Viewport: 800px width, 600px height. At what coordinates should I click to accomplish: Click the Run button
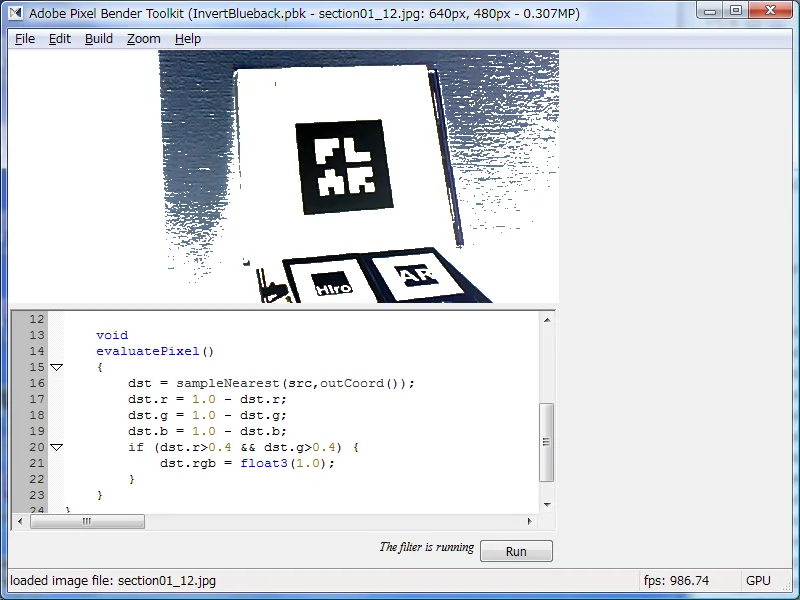pyautogui.click(x=516, y=551)
